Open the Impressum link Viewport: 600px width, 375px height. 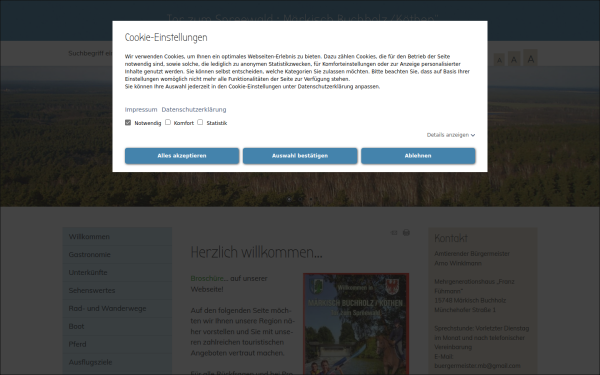[x=141, y=109]
